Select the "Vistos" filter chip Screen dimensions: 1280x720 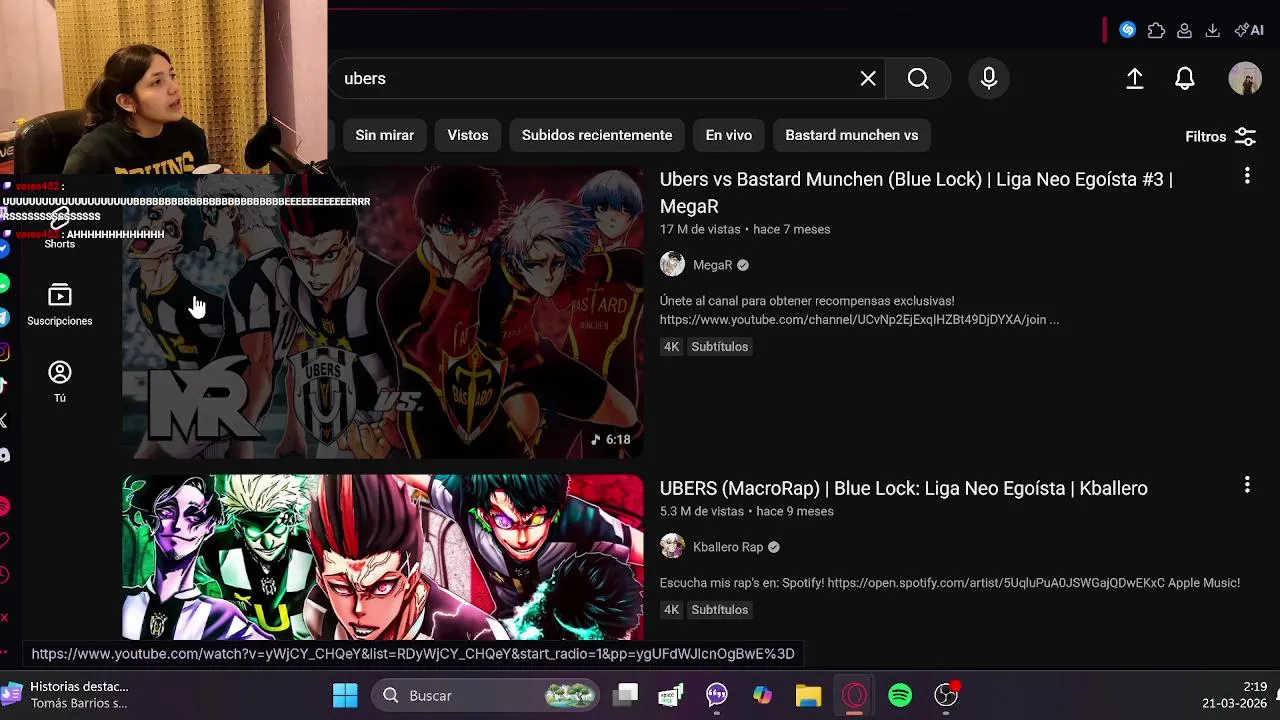(468, 135)
